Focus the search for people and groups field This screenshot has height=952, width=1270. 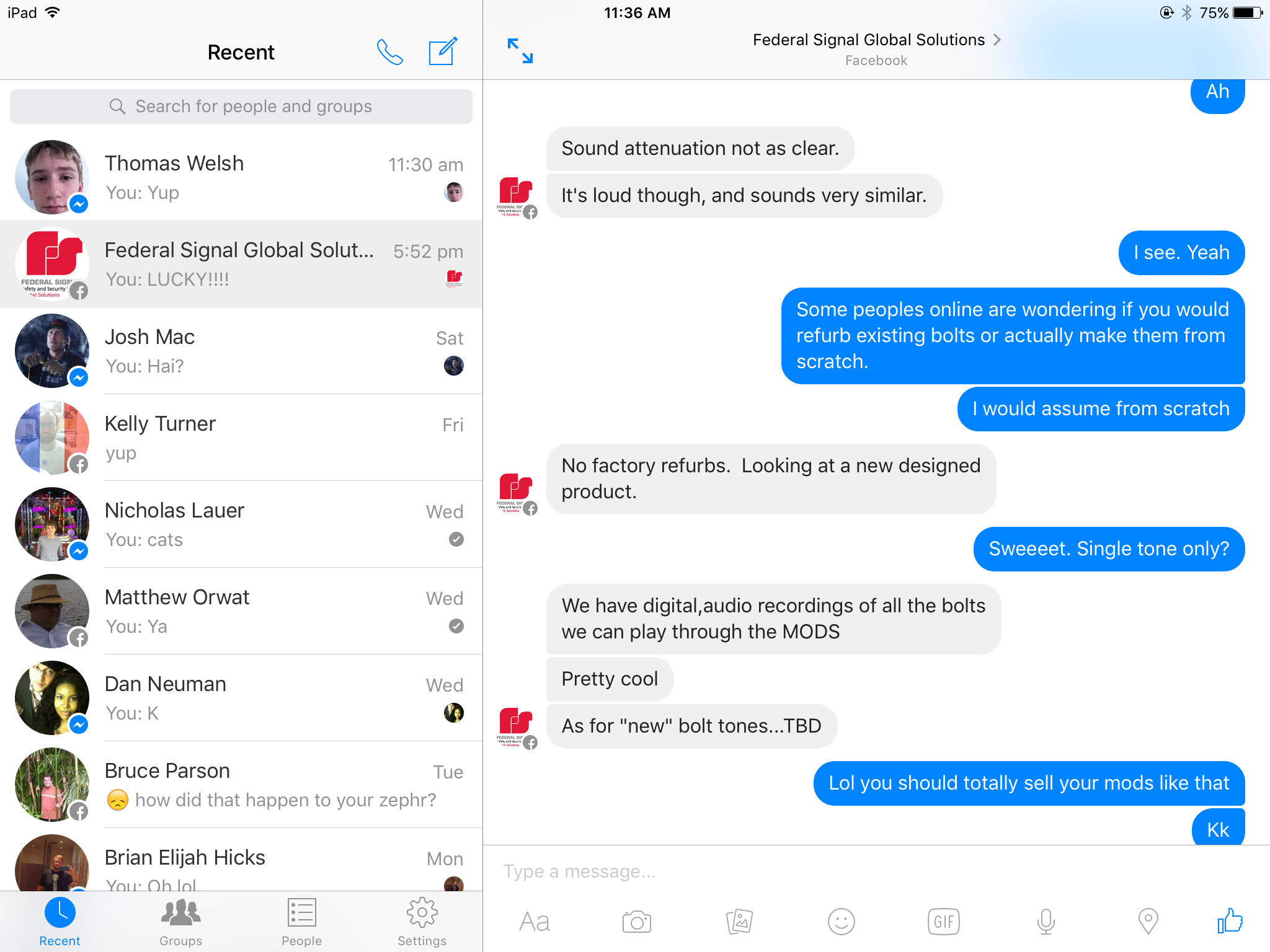tap(241, 107)
